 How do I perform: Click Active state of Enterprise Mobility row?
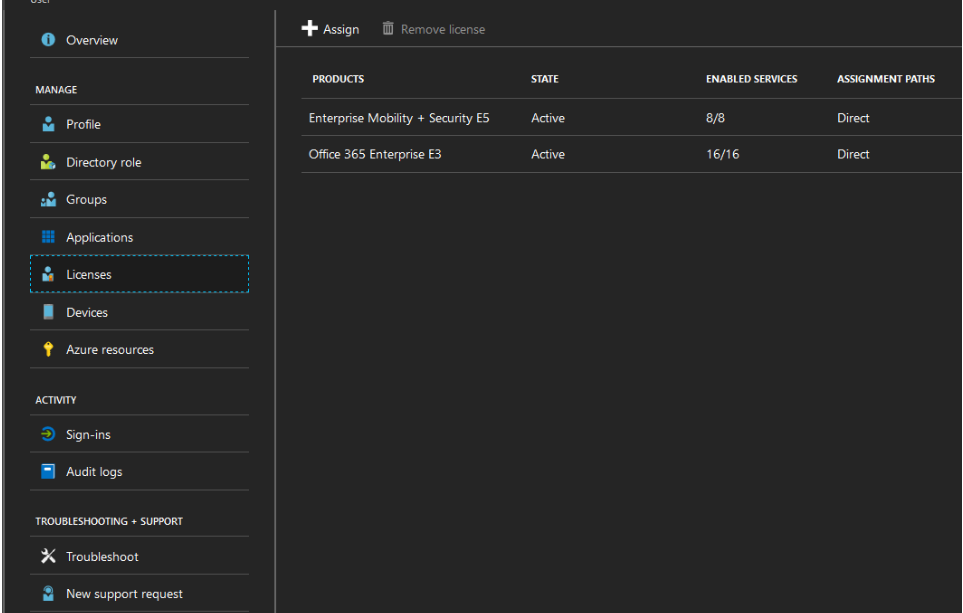548,118
